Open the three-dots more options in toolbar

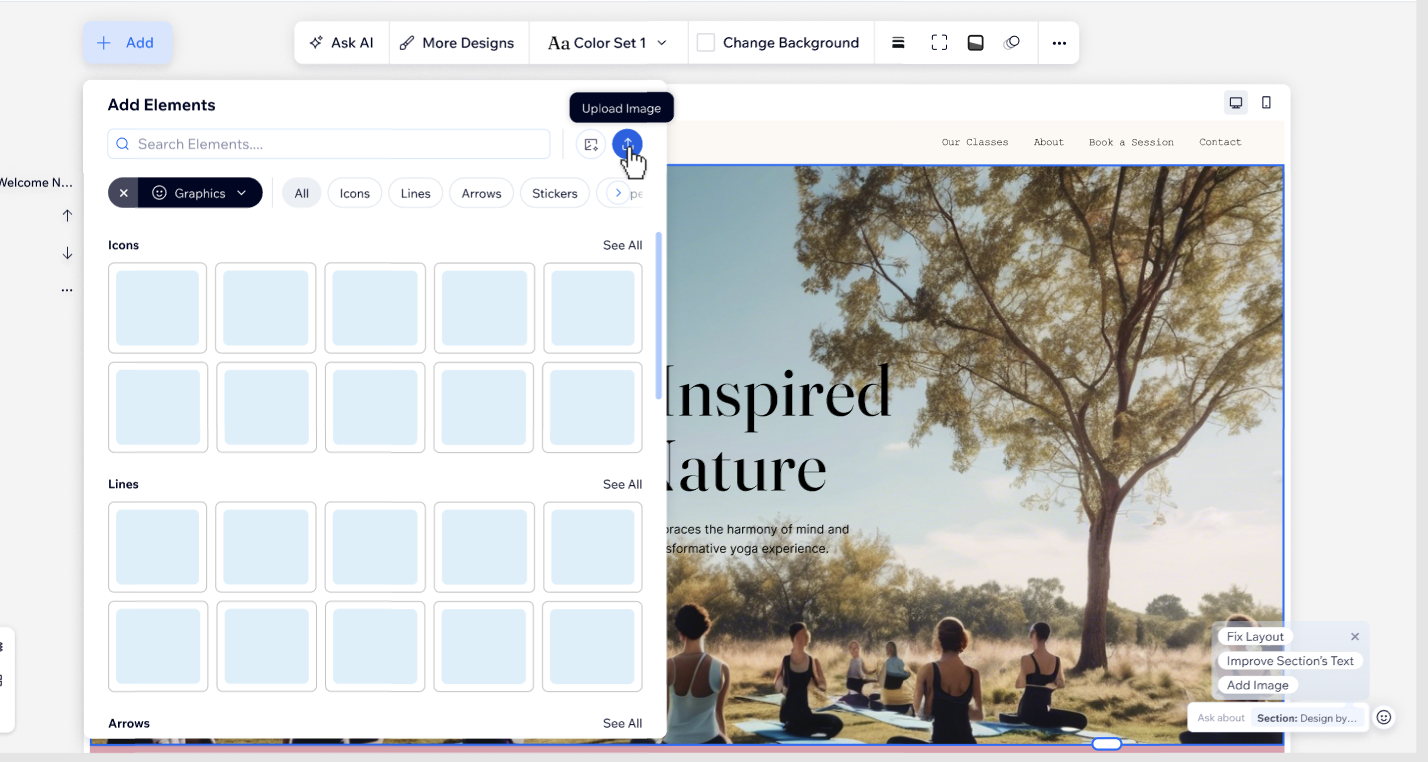pyautogui.click(x=1059, y=43)
